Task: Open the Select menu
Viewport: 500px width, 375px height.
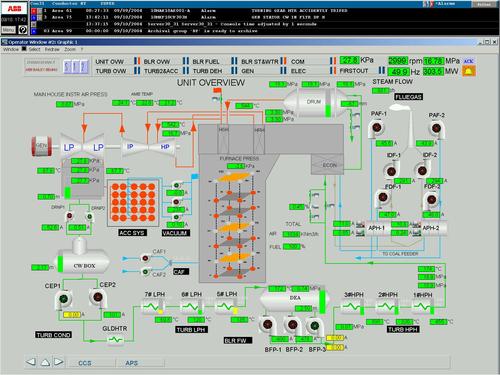Action: coord(34,49)
